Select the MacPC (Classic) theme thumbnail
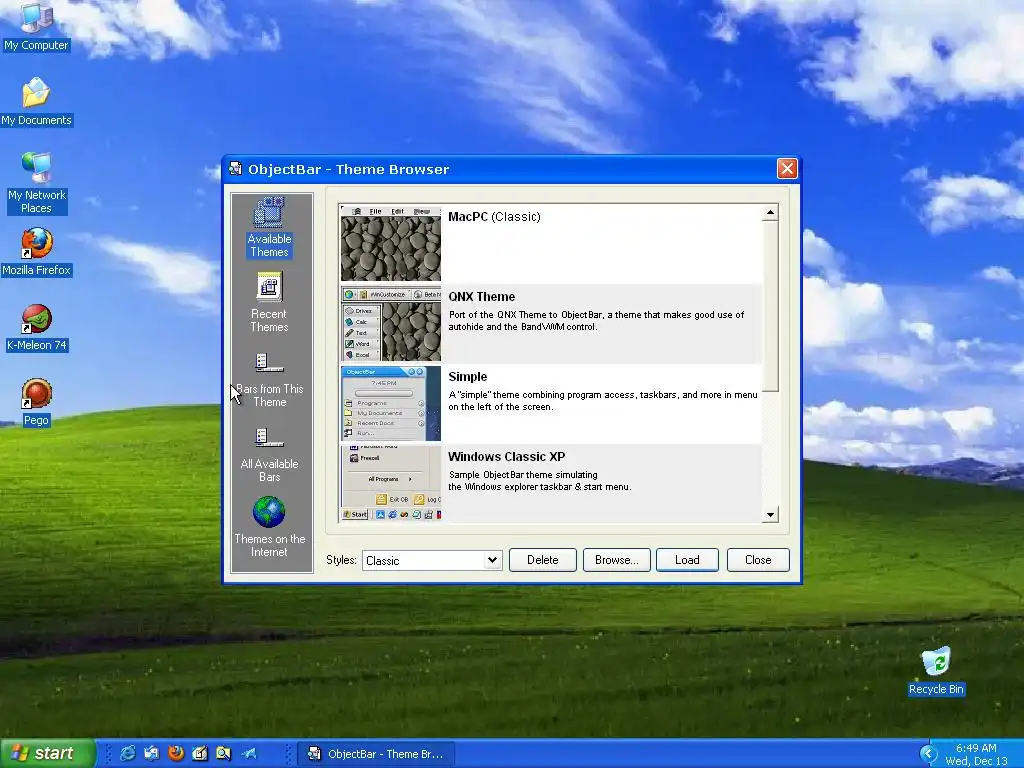 (x=391, y=244)
